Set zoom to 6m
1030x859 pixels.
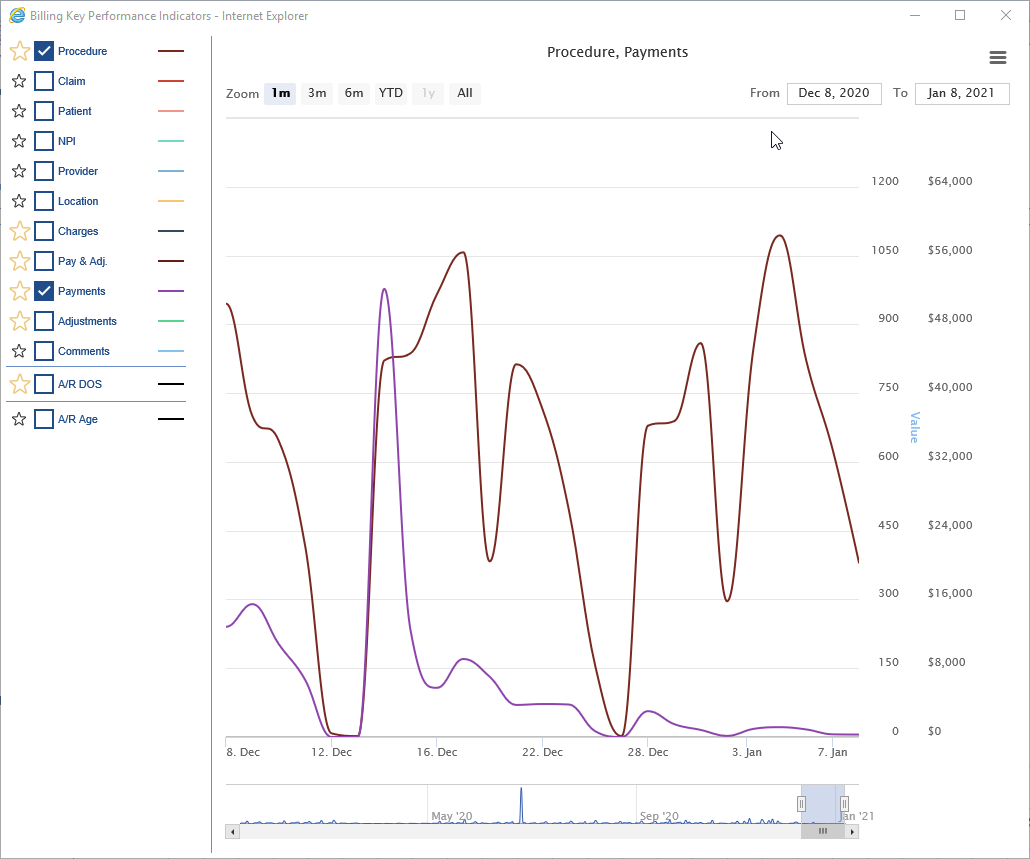tap(354, 93)
